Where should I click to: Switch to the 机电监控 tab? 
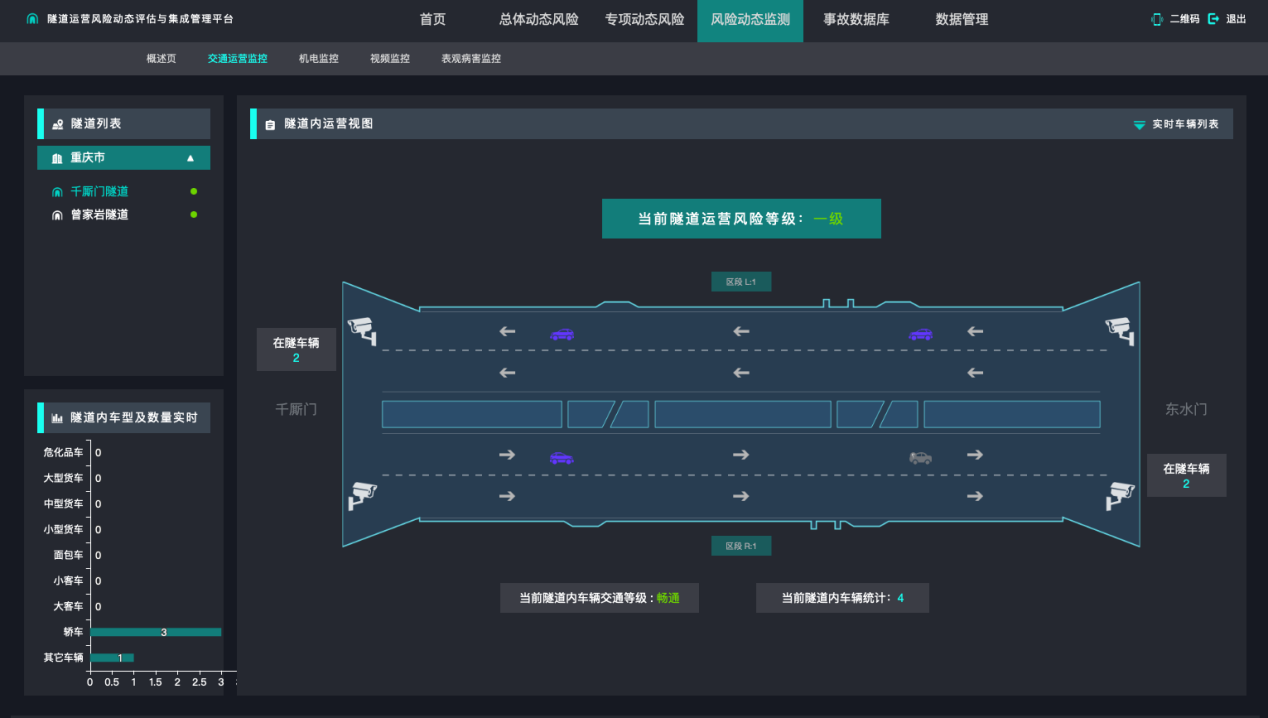coord(318,59)
